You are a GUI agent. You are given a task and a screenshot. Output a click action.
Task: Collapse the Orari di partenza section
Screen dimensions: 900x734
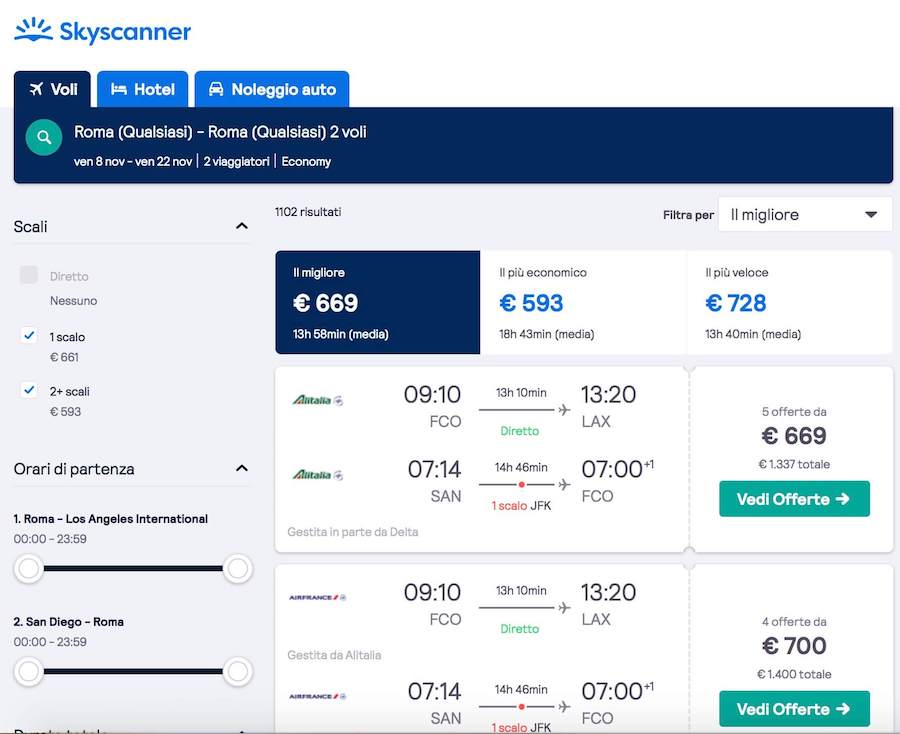point(242,468)
